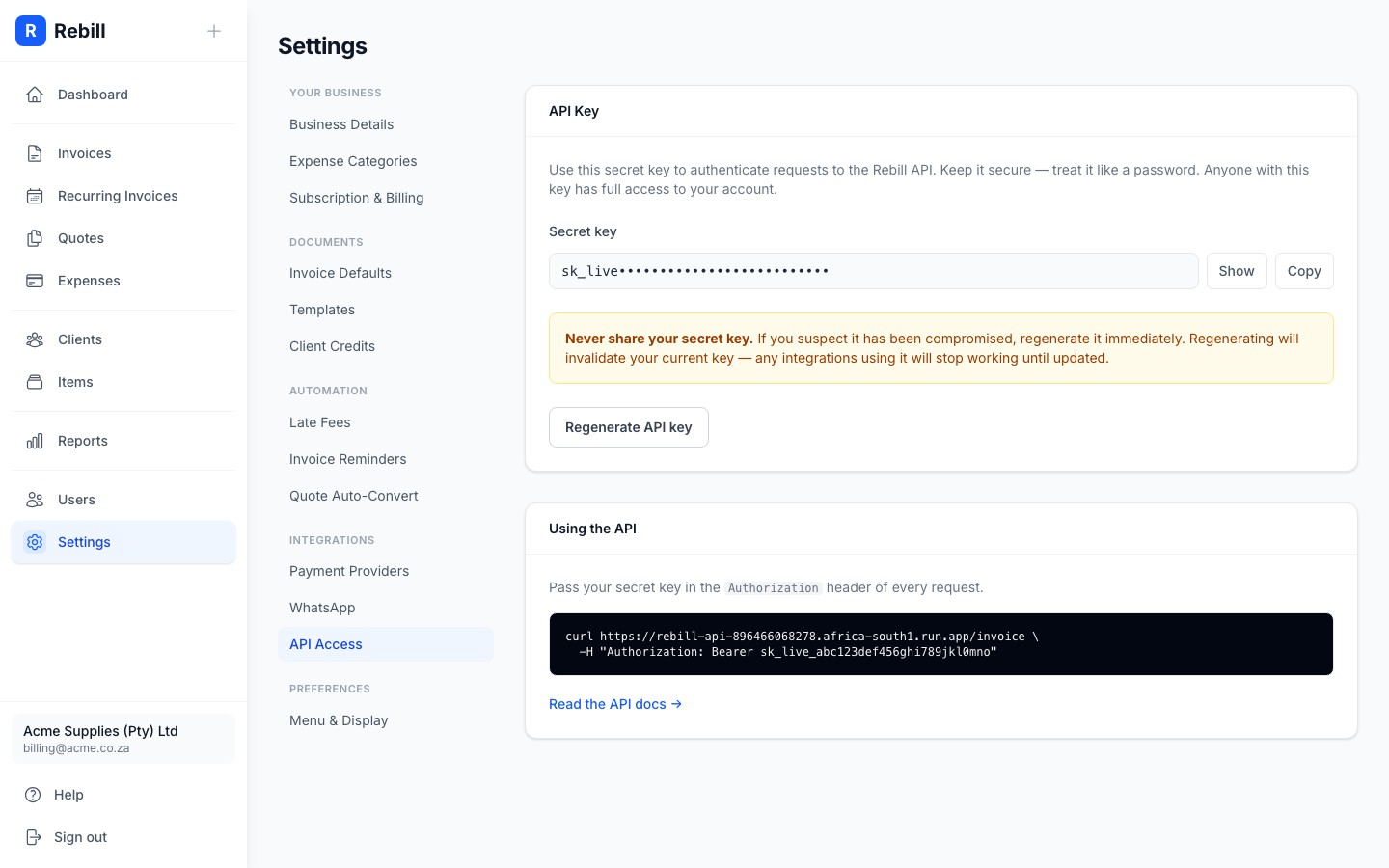
Task: Open Read the API docs link
Action: coord(614,704)
